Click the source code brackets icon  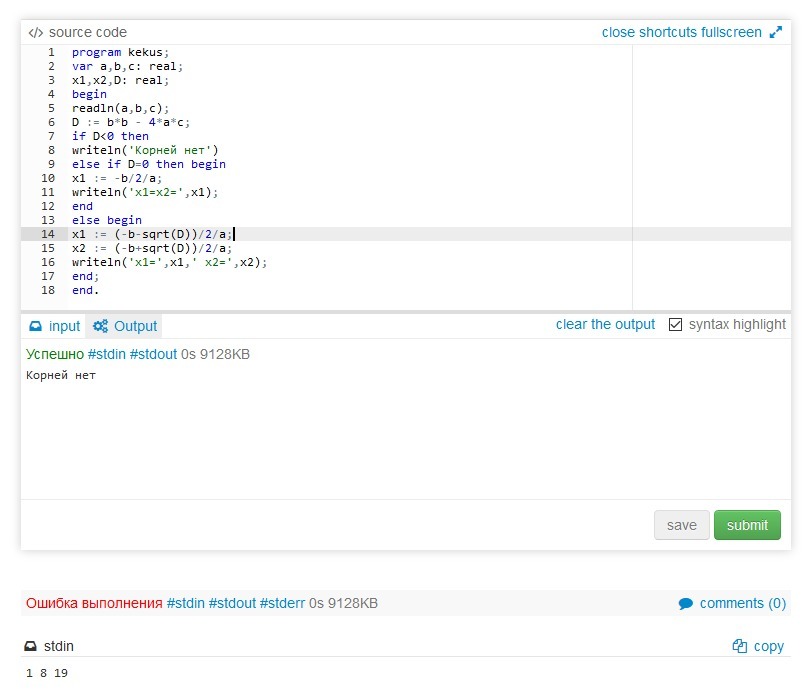pos(36,33)
